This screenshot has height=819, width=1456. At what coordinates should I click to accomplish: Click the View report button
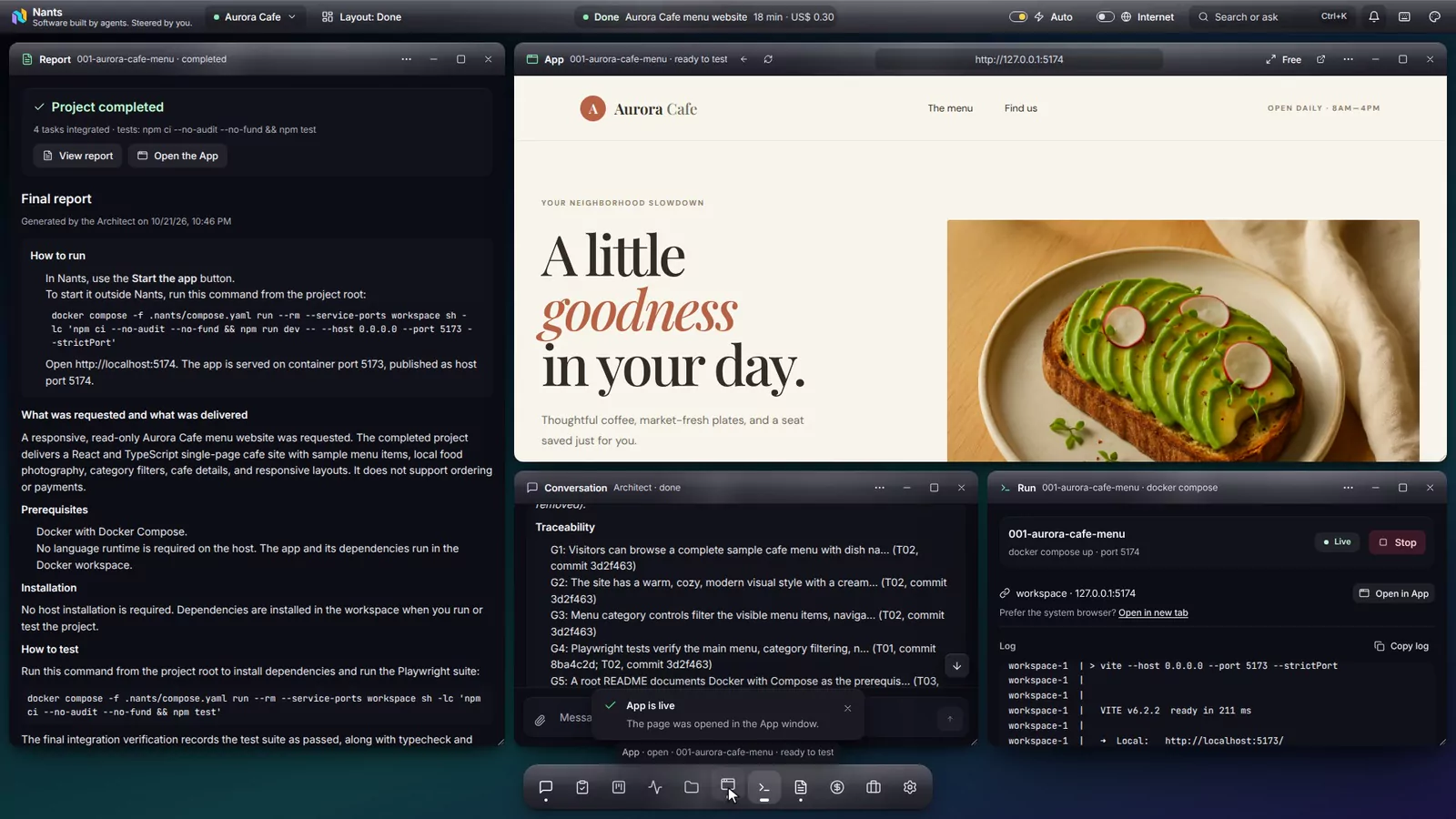(x=78, y=156)
